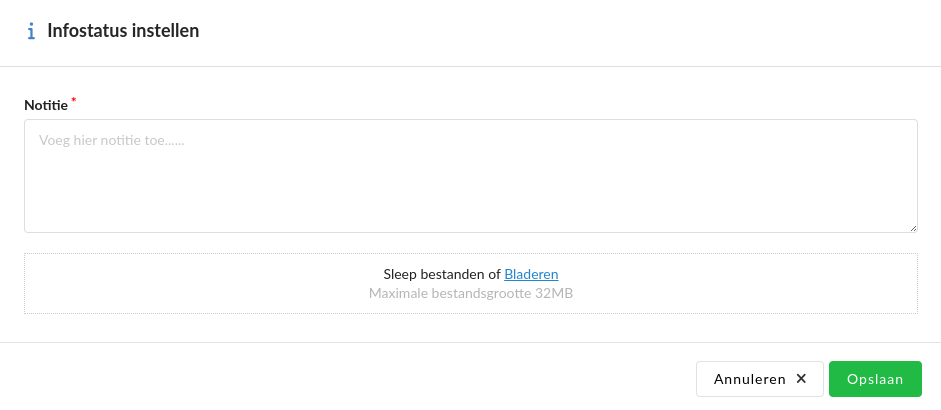941x410 pixels.
Task: Open the Bladeren file browse link
Action: click(531, 274)
